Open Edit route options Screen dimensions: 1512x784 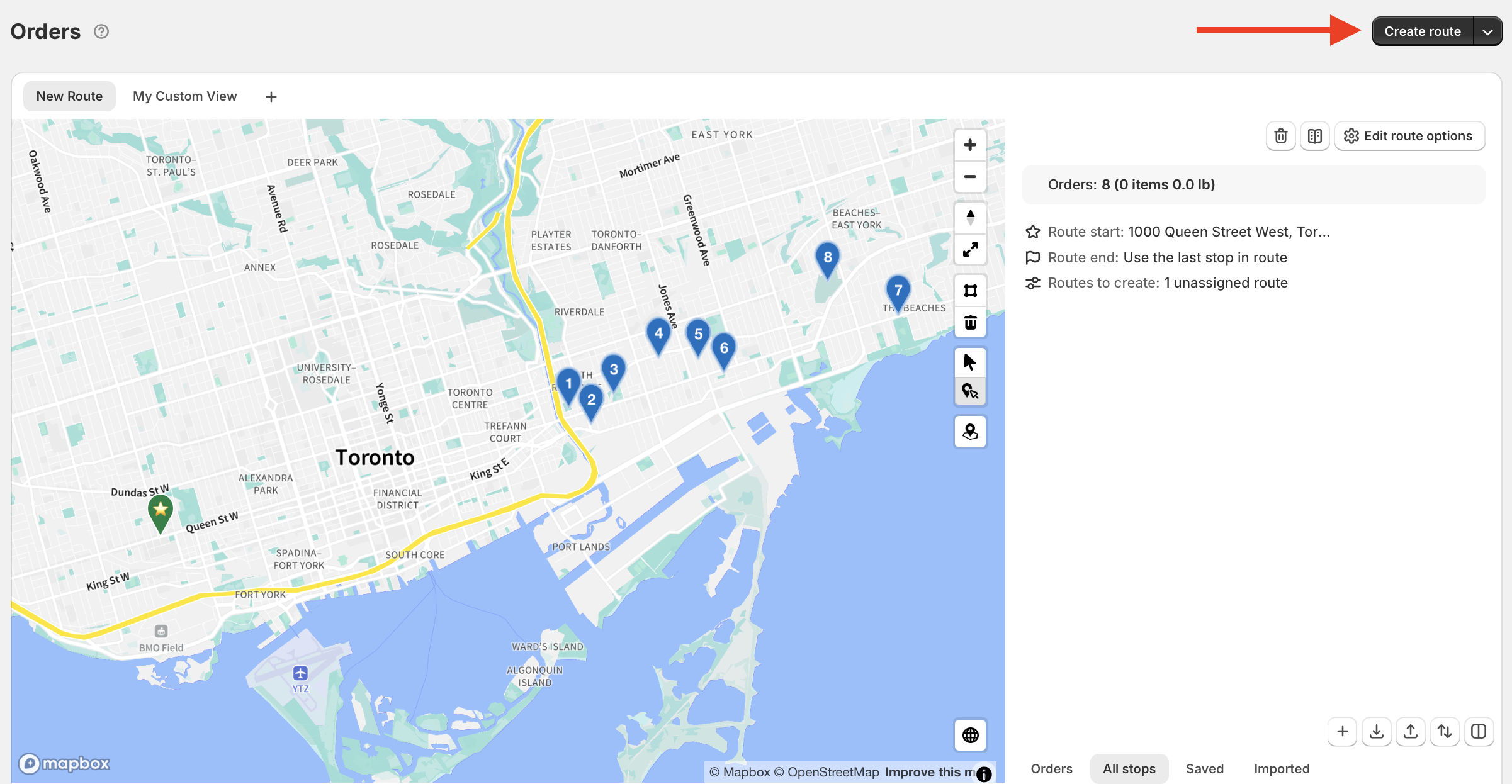(x=1409, y=136)
